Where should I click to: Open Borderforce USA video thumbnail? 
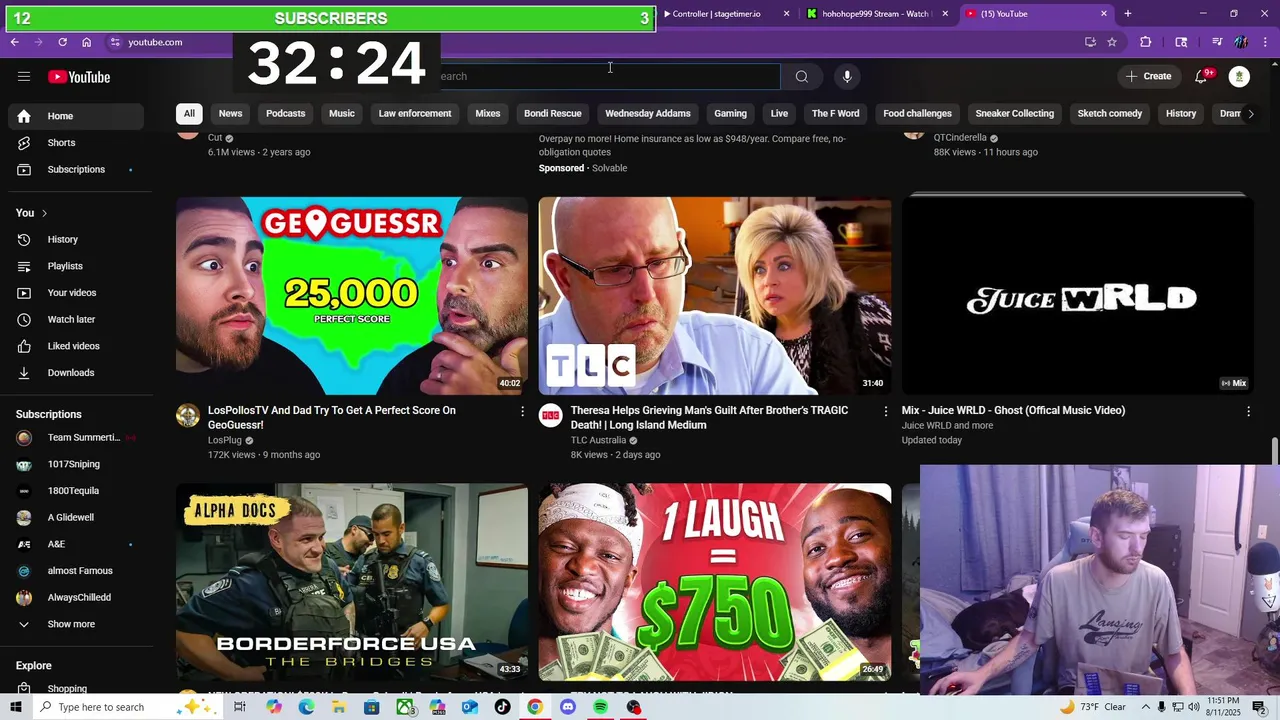coord(352,582)
